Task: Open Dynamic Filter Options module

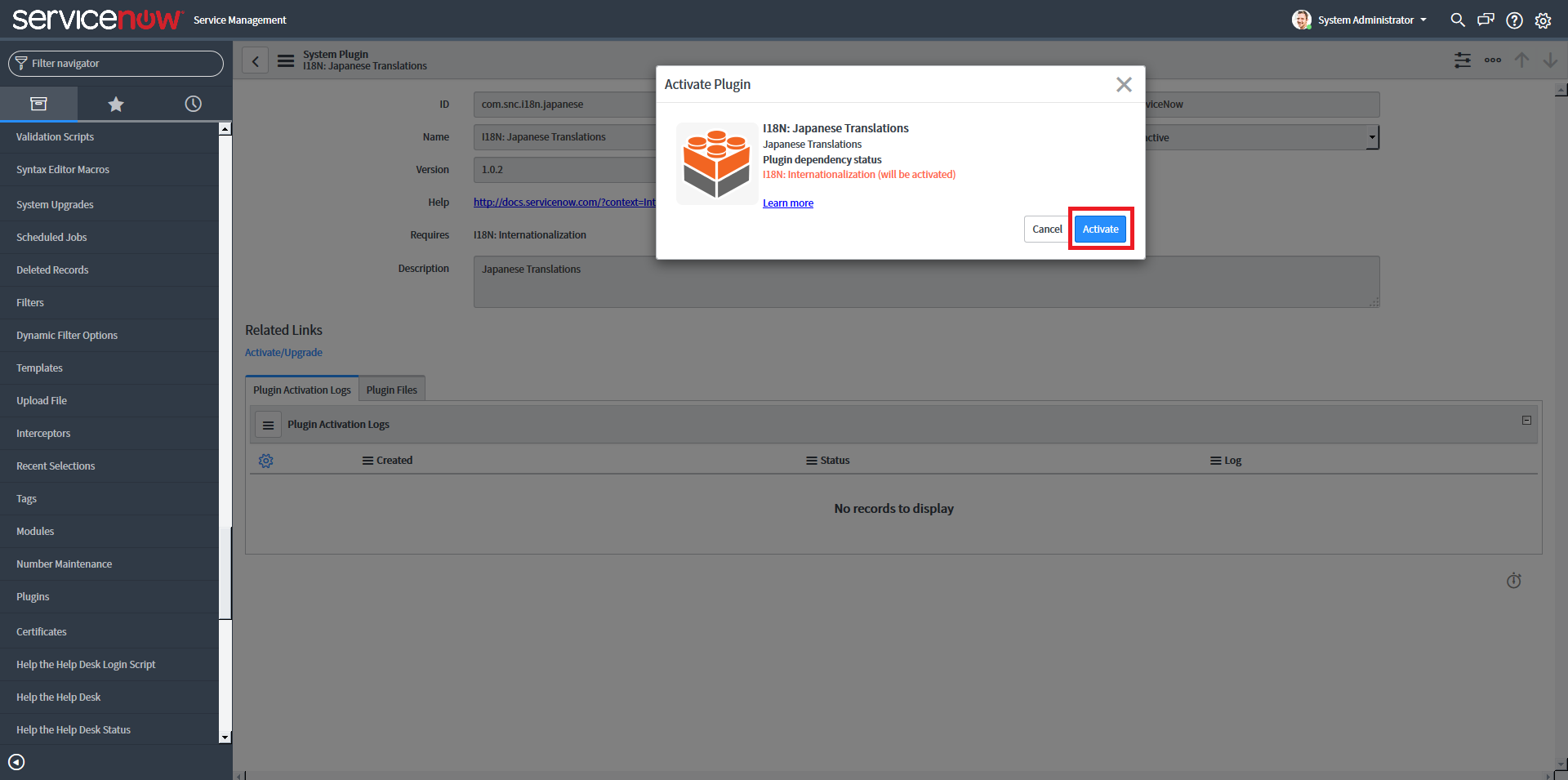Action: tap(67, 336)
